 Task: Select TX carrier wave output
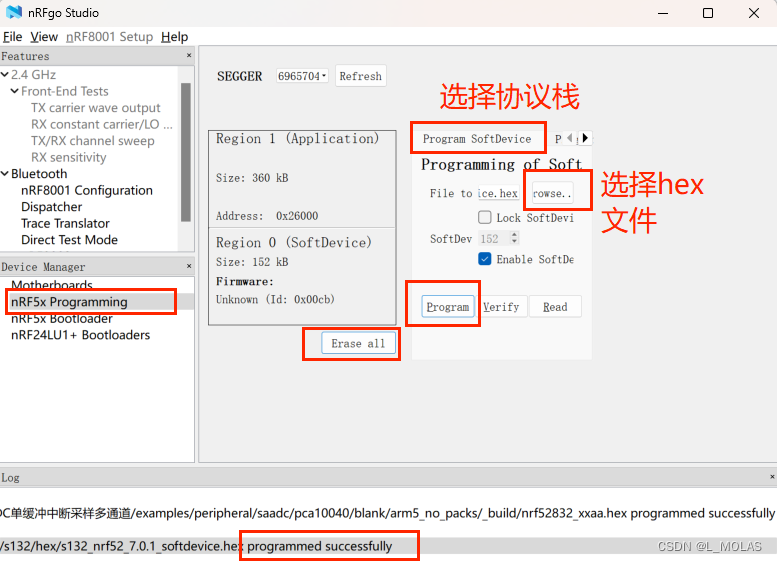(x=96, y=108)
